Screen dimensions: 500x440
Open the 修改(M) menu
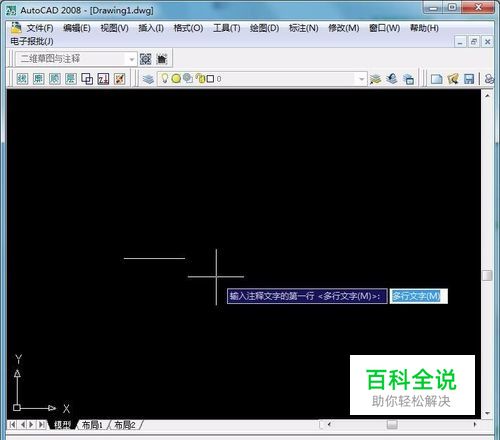click(x=344, y=28)
